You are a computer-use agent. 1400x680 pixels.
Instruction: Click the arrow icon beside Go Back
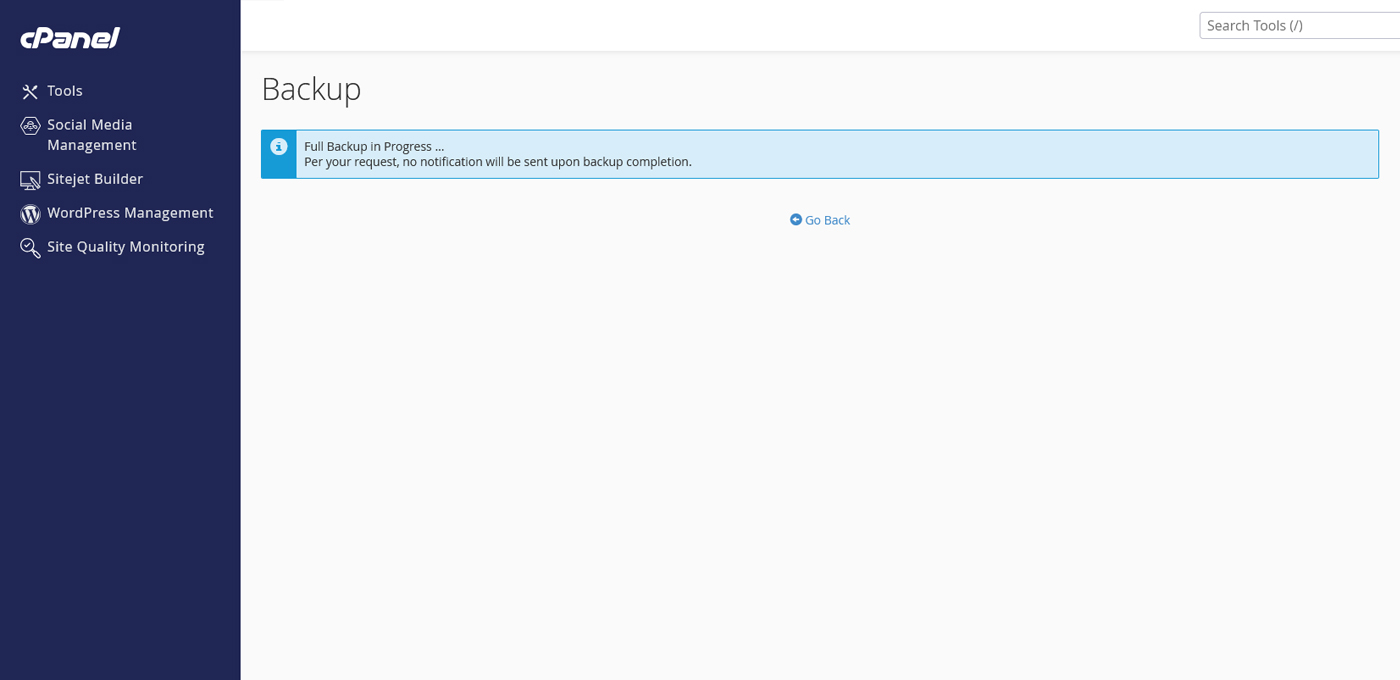click(796, 220)
